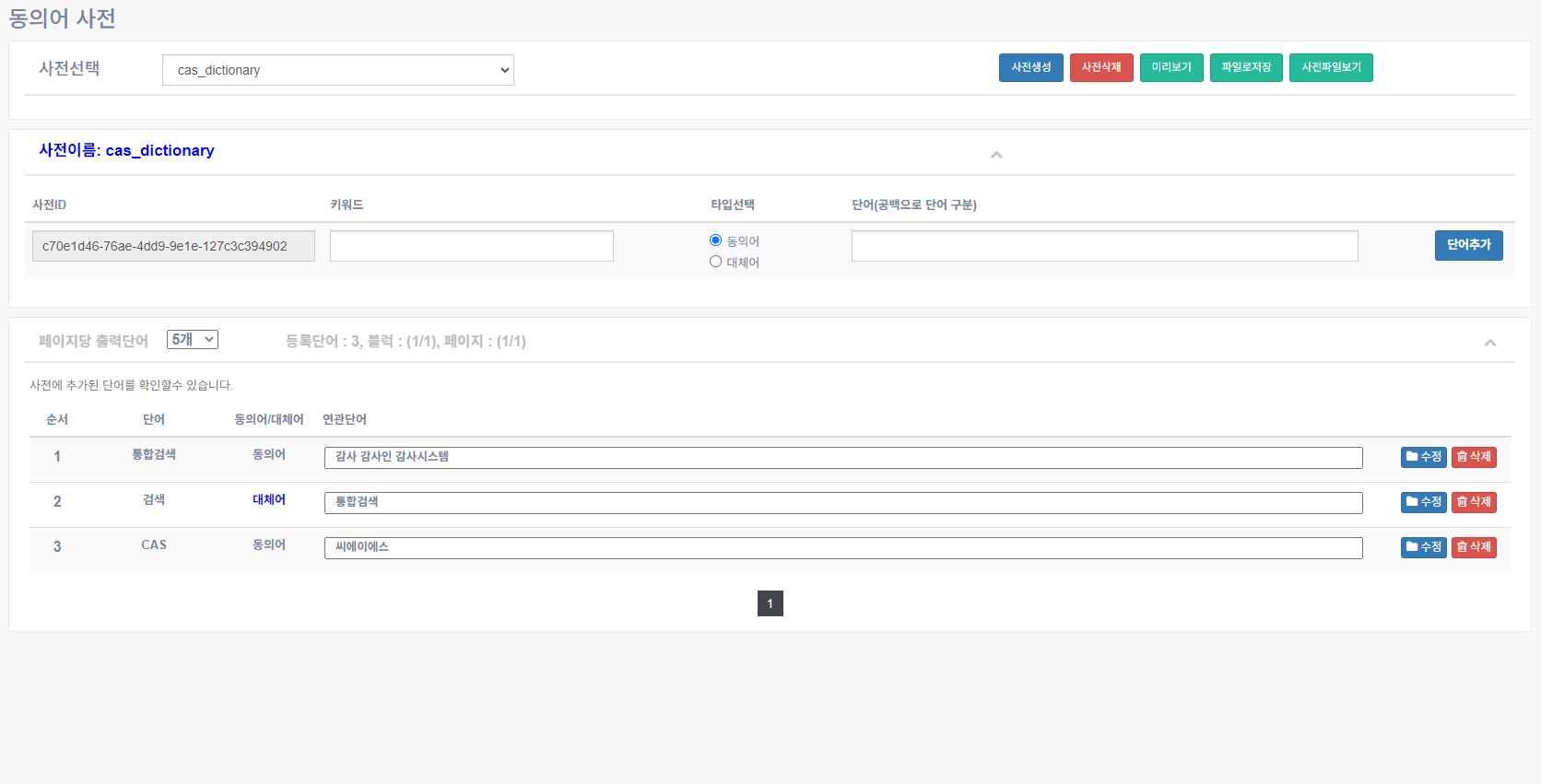Go to page 1 in pagination
Screen dimensions: 1541x784
click(x=770, y=603)
